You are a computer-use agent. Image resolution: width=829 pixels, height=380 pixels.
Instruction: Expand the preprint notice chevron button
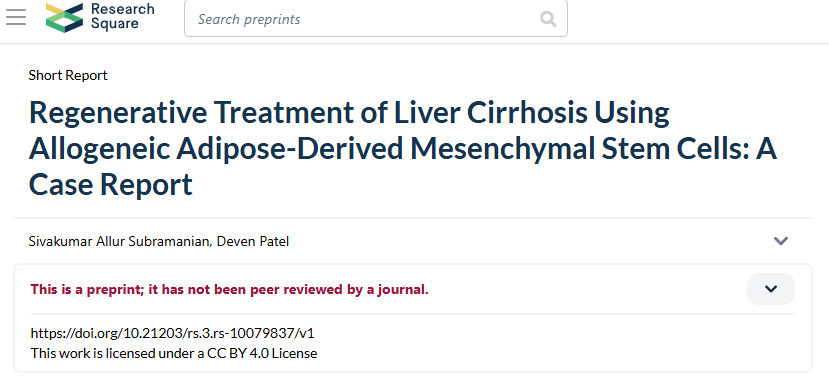[771, 289]
